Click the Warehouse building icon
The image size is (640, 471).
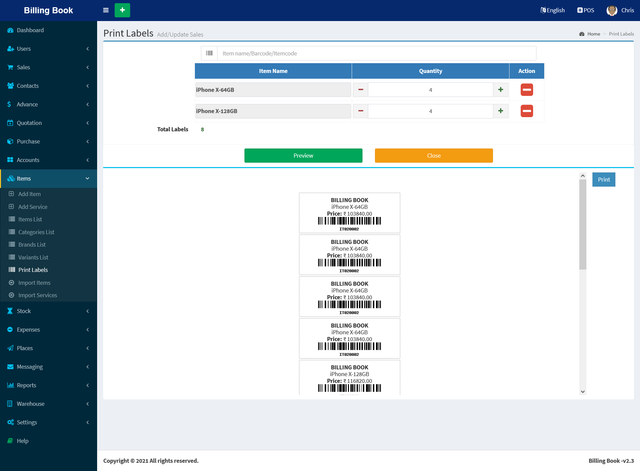(x=10, y=404)
